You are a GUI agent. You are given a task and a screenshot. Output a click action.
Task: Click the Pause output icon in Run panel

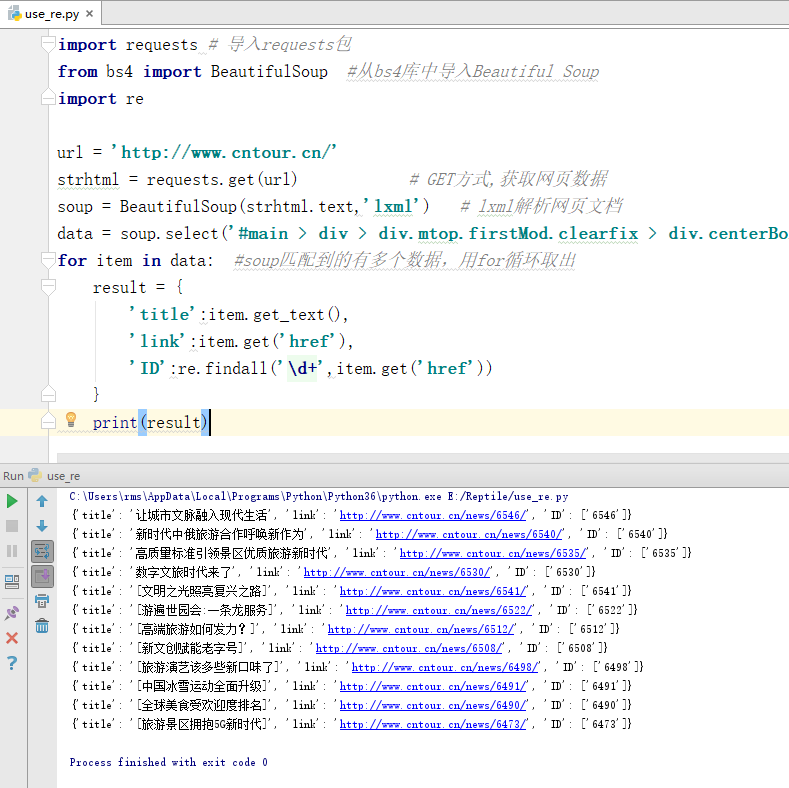click(x=12, y=551)
